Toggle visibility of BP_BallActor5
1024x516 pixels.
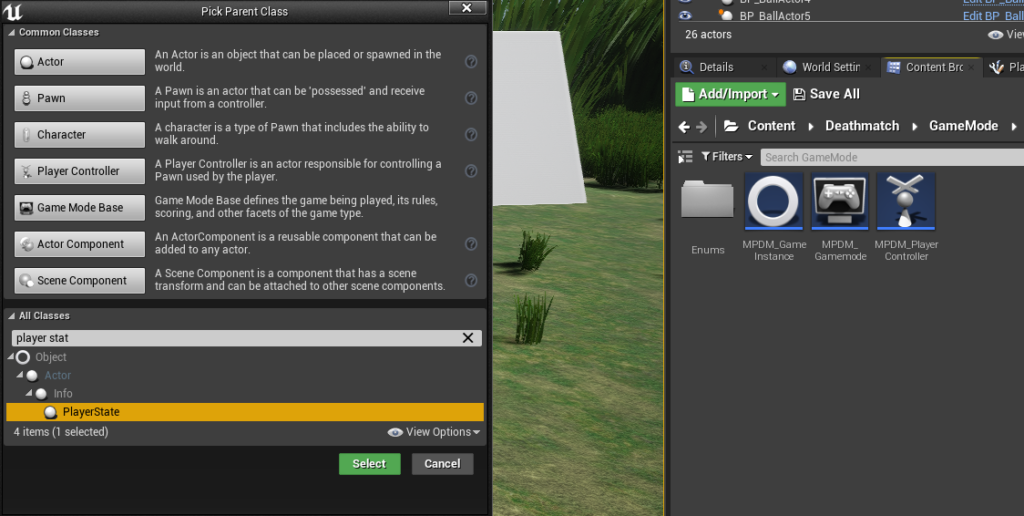pyautogui.click(x=685, y=15)
